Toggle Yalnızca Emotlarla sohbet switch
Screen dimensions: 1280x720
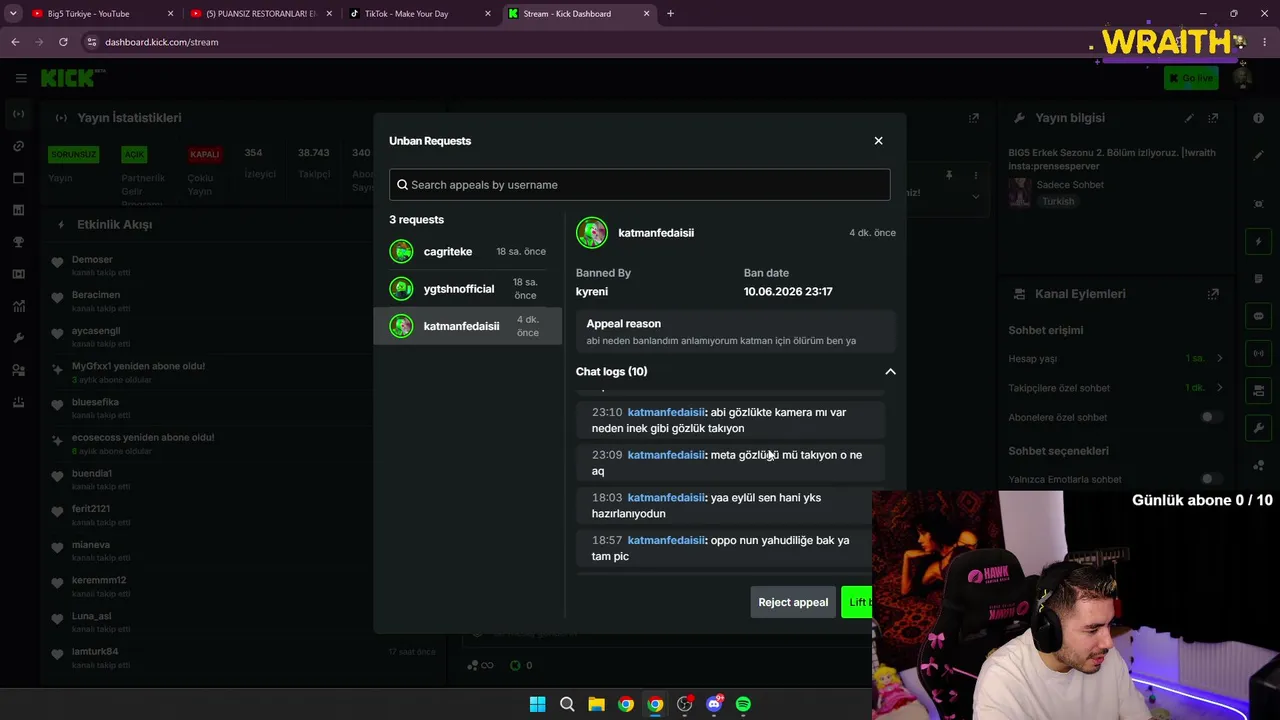click(x=1211, y=479)
